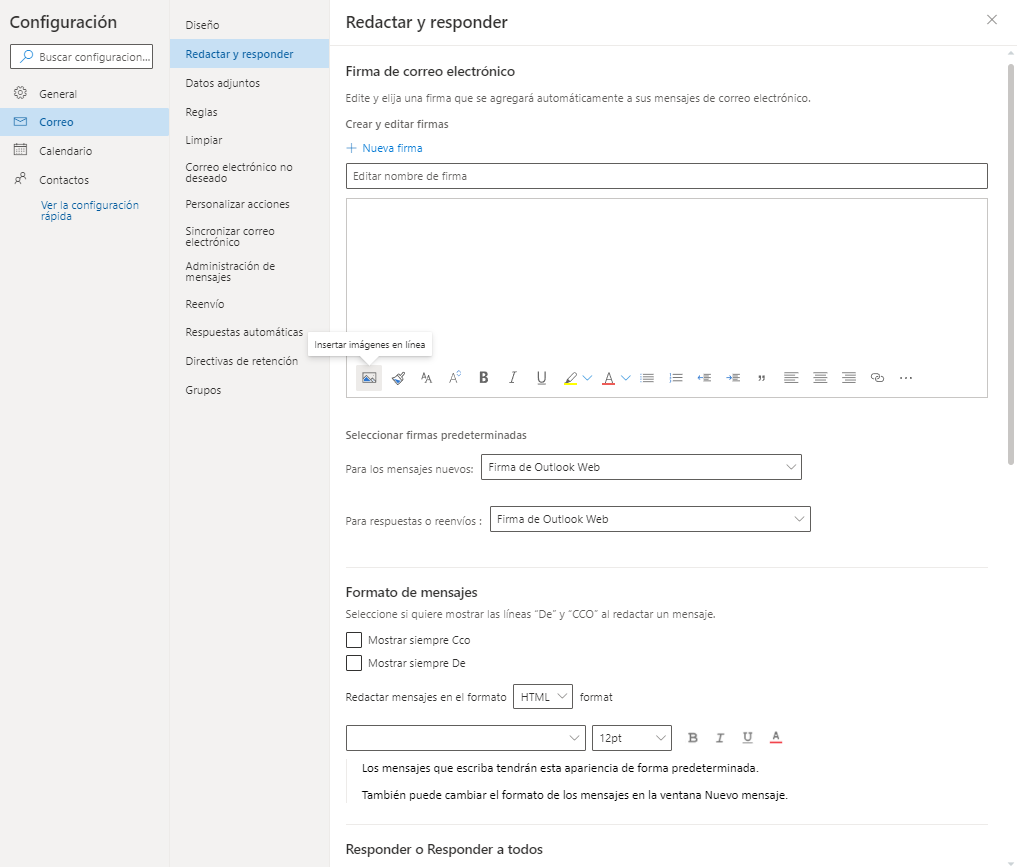Toggle bold in signature editor toolbar
The width and height of the screenshot is (1017, 867).
(x=484, y=377)
